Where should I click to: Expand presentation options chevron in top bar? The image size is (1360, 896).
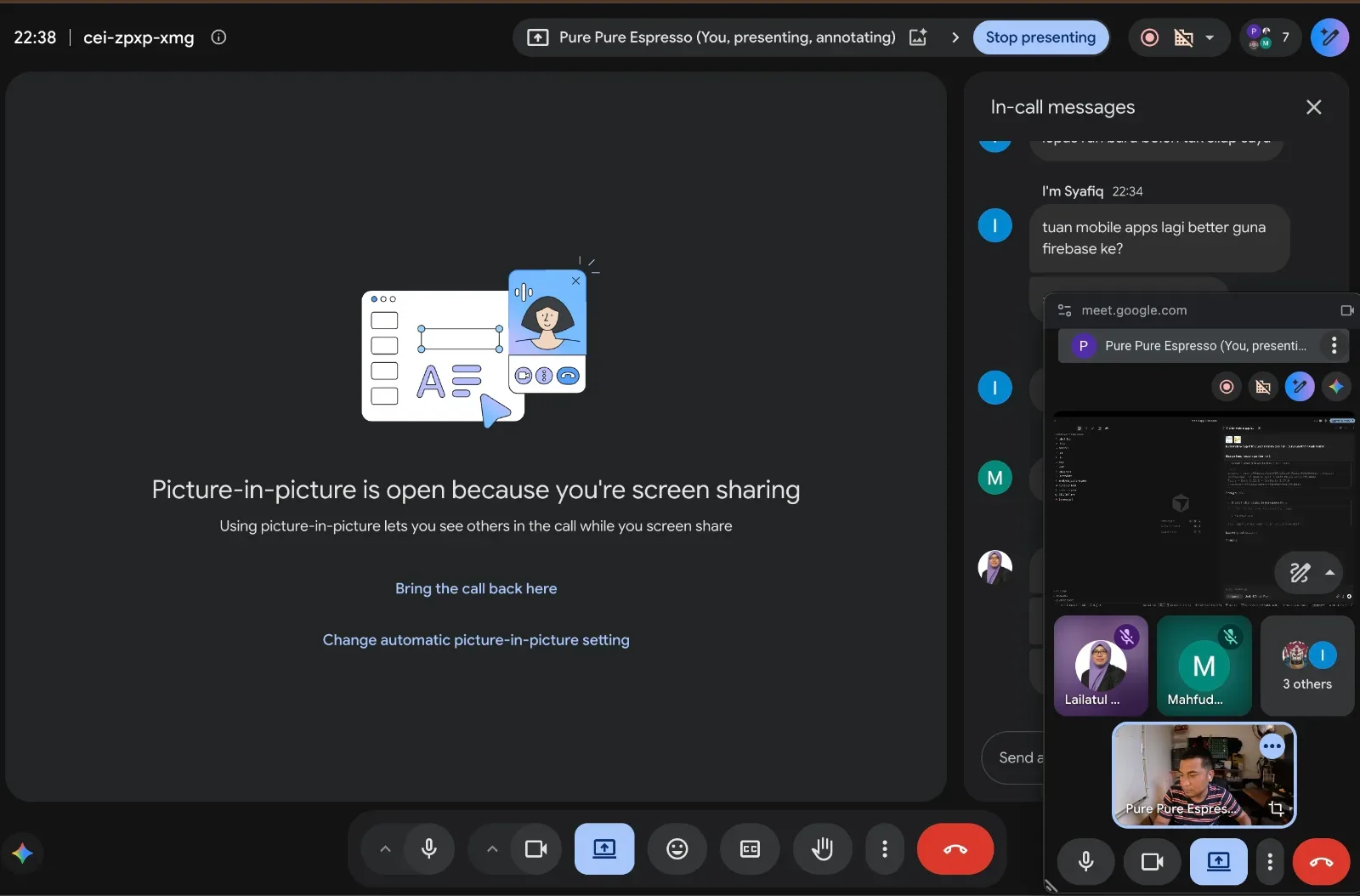[x=955, y=37]
